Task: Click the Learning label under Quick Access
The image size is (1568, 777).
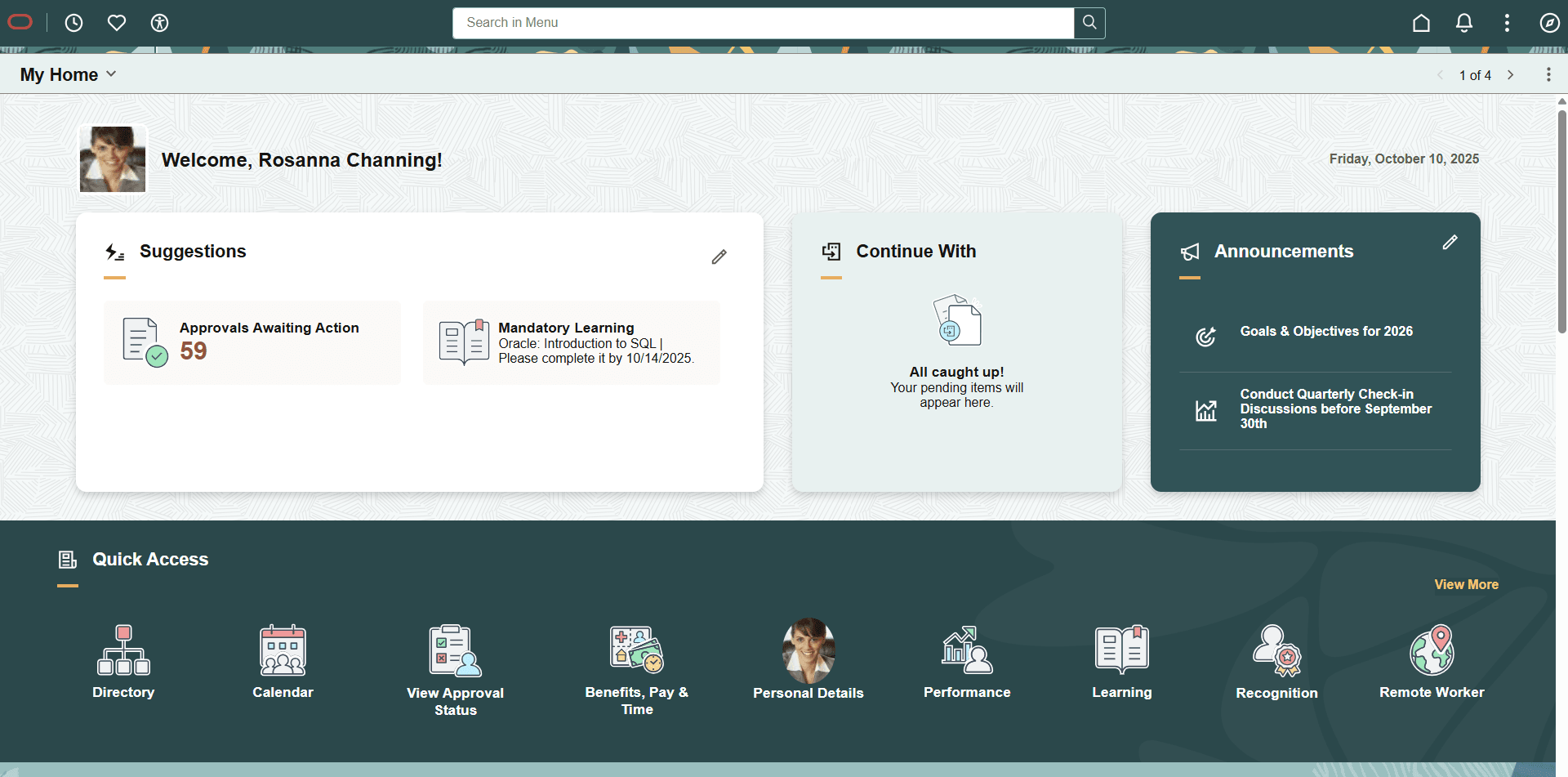Action: click(1122, 693)
